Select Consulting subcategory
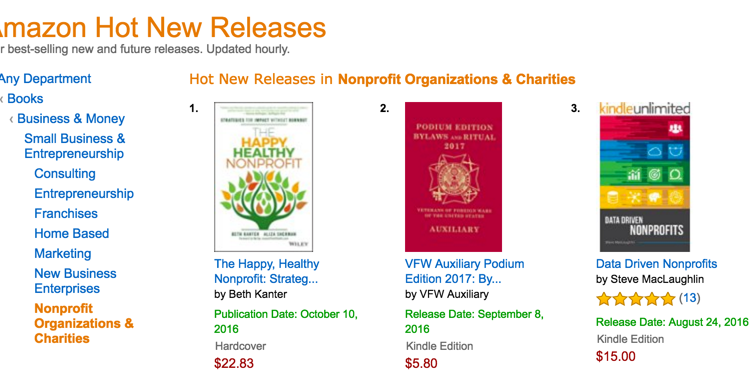 (x=65, y=174)
